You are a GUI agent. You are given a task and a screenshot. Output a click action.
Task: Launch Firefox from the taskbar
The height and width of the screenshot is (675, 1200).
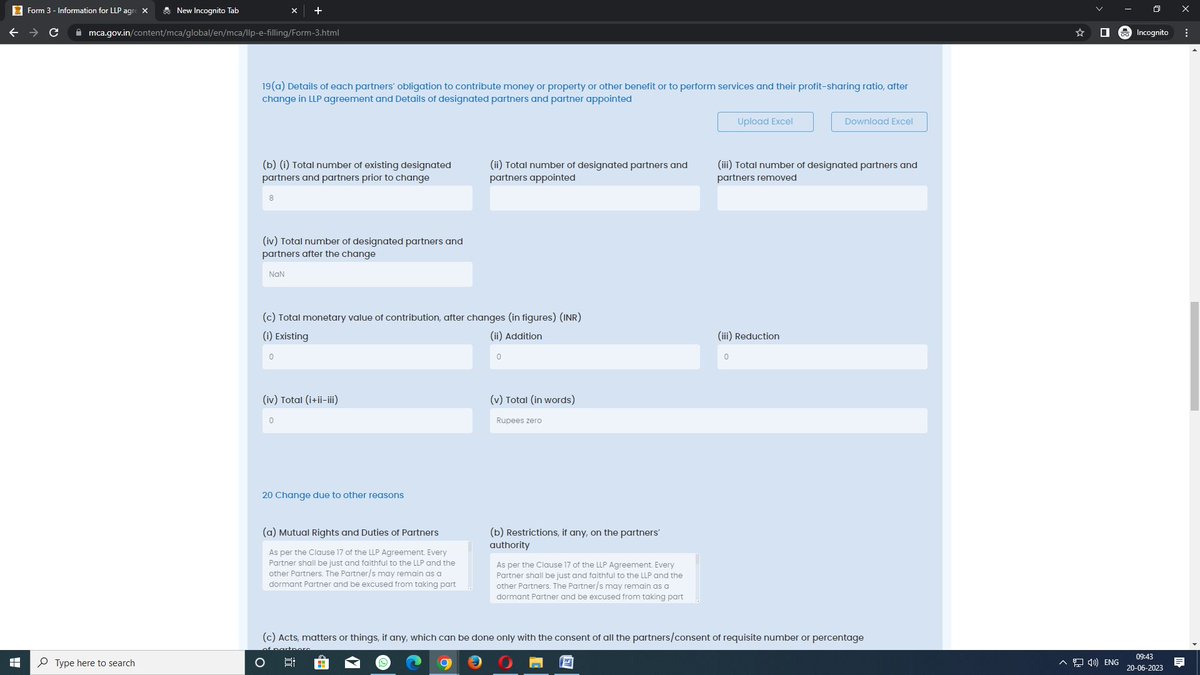coord(474,663)
